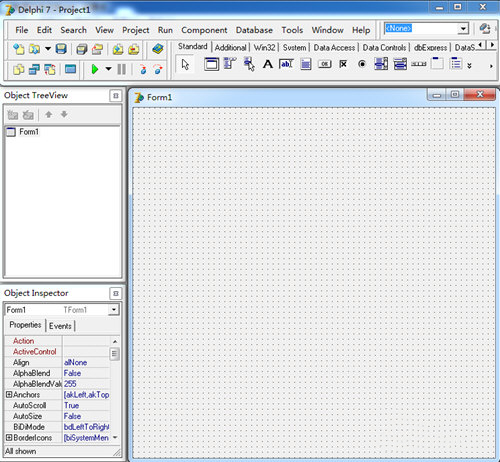Click the Pause program icon
The height and width of the screenshot is (462, 500).
click(x=122, y=69)
